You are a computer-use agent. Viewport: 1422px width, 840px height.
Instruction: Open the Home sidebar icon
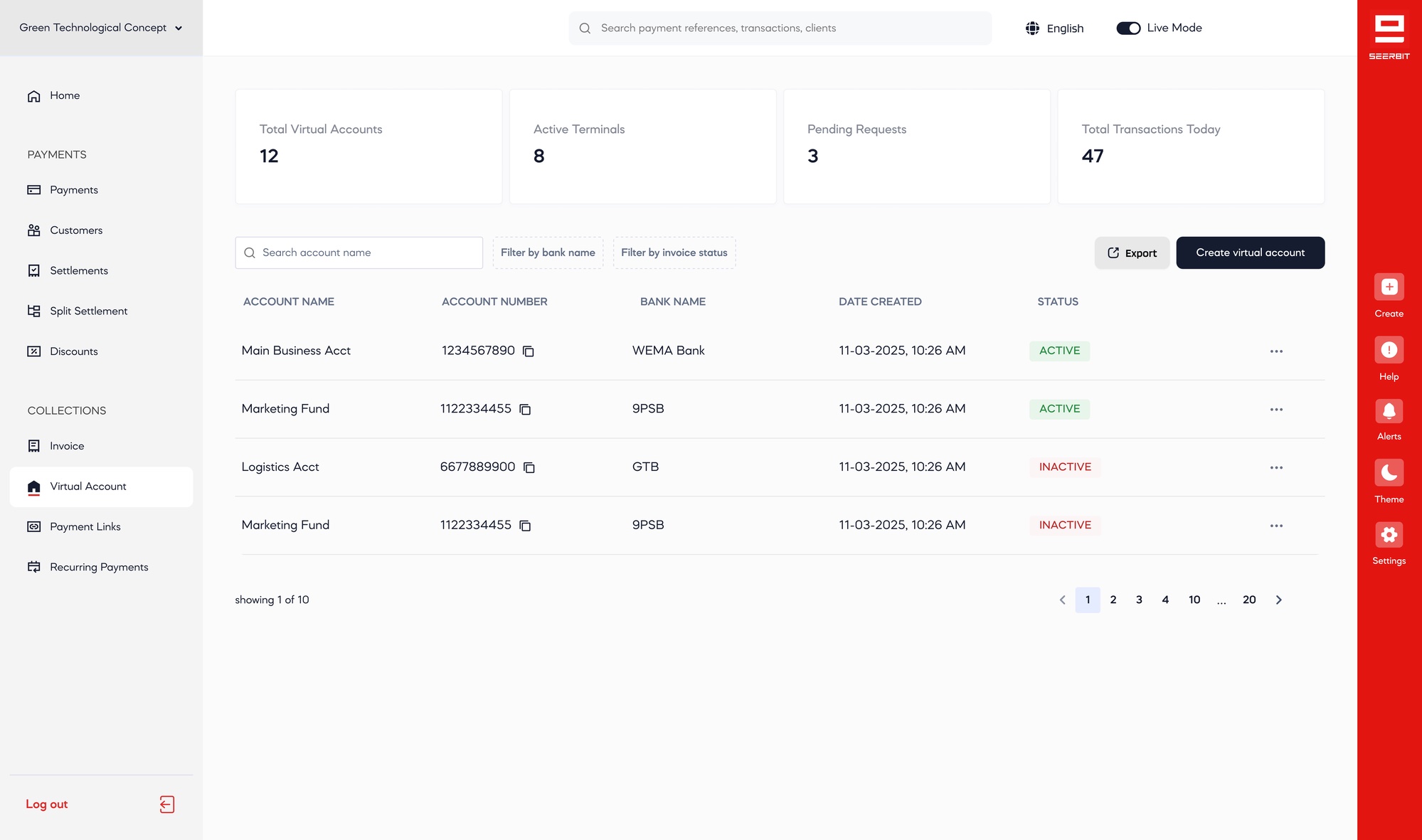pyautogui.click(x=33, y=96)
